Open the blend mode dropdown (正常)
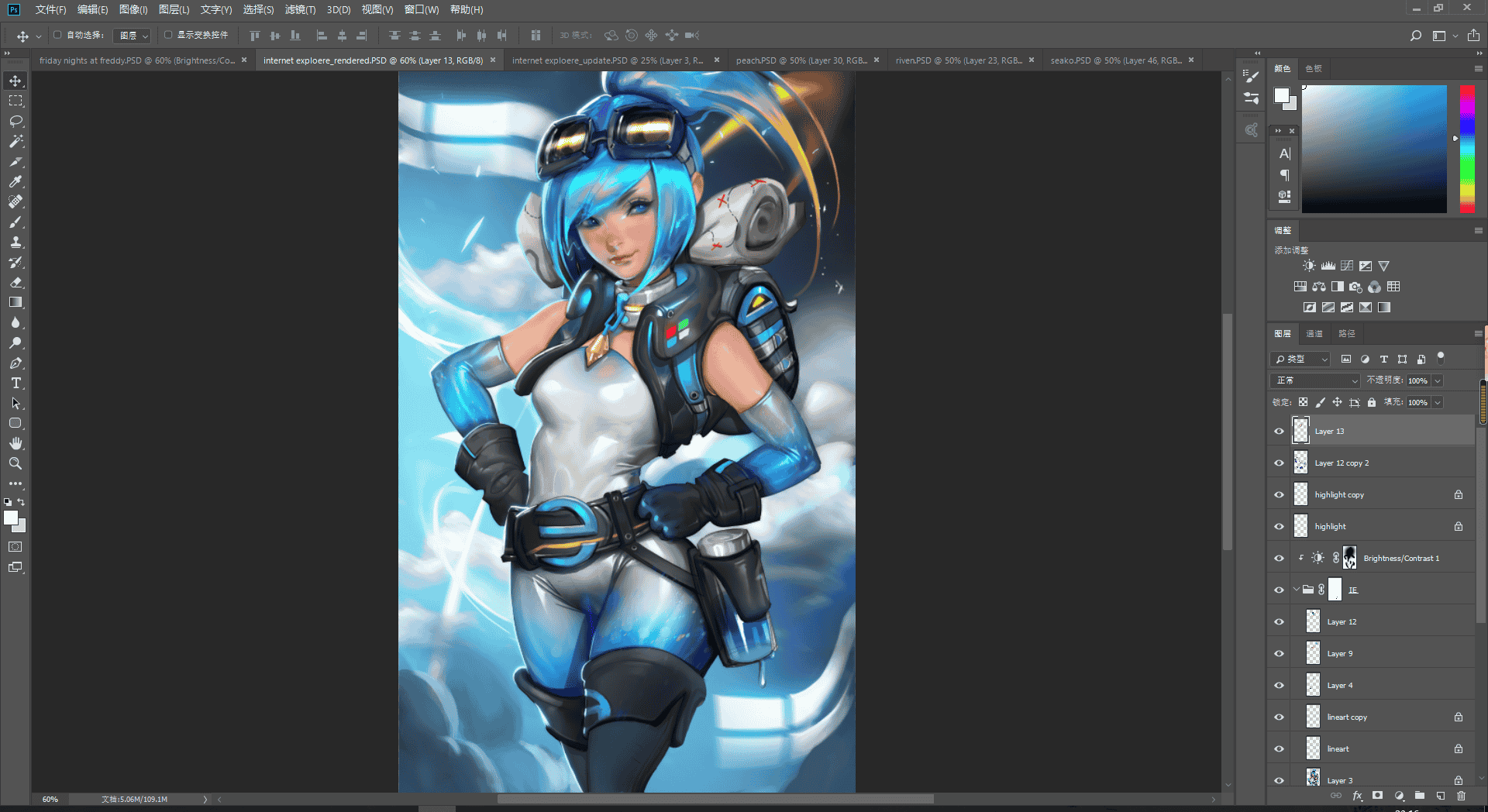 (x=1315, y=380)
